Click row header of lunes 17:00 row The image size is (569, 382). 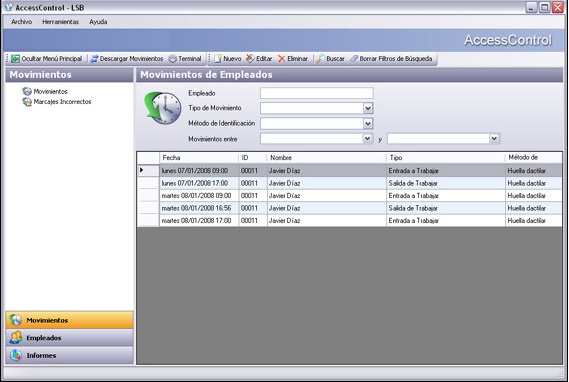148,183
